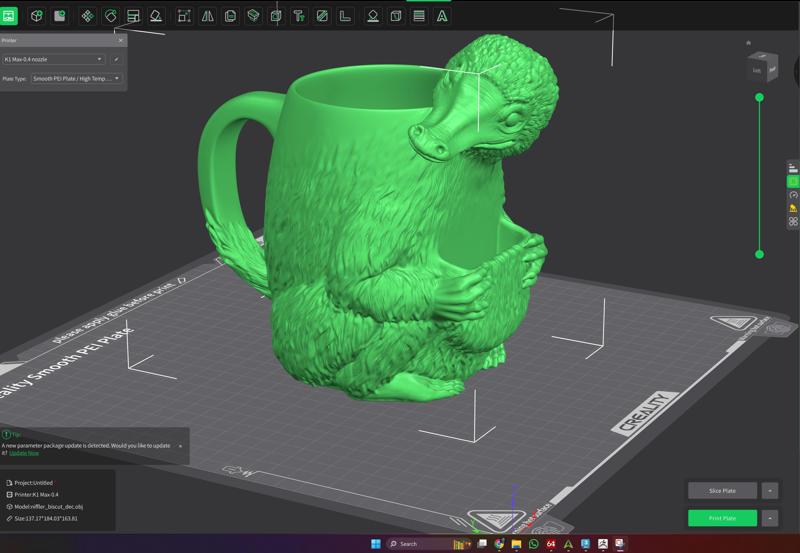Click the paint support icon in toolbar
This screenshot has width=800, height=553.
(x=298, y=16)
